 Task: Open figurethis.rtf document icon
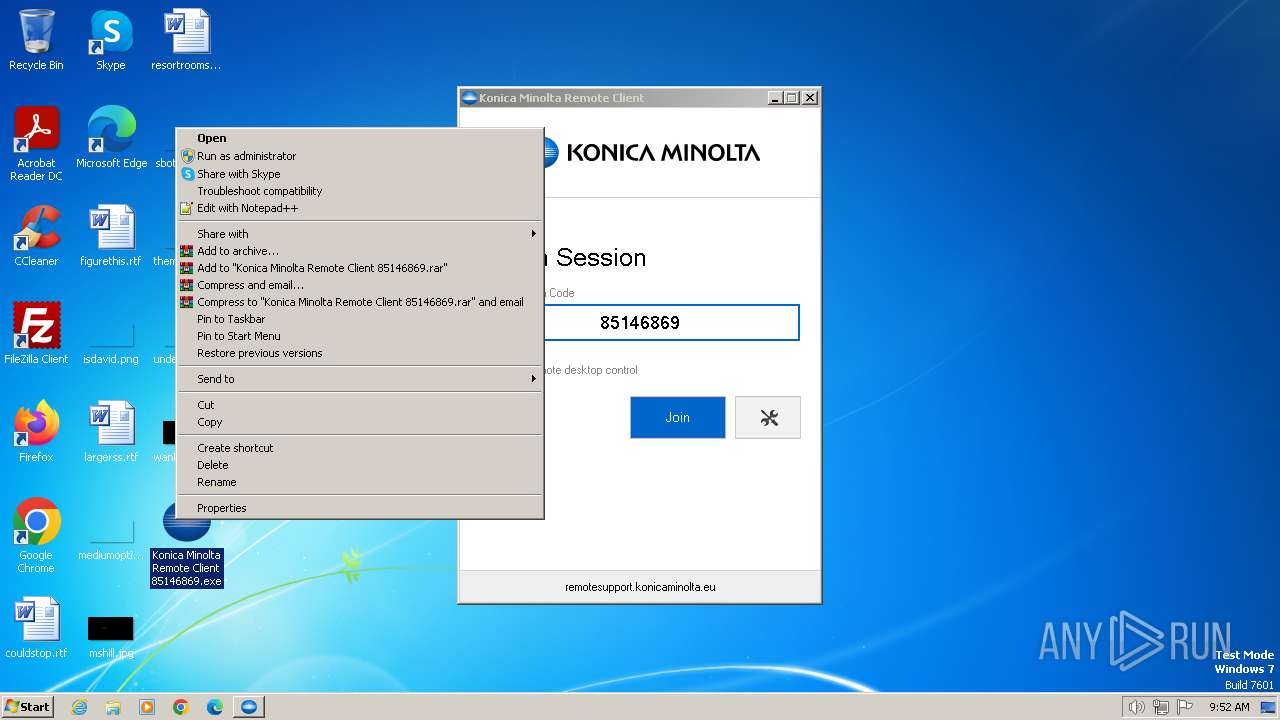pyautogui.click(x=111, y=236)
